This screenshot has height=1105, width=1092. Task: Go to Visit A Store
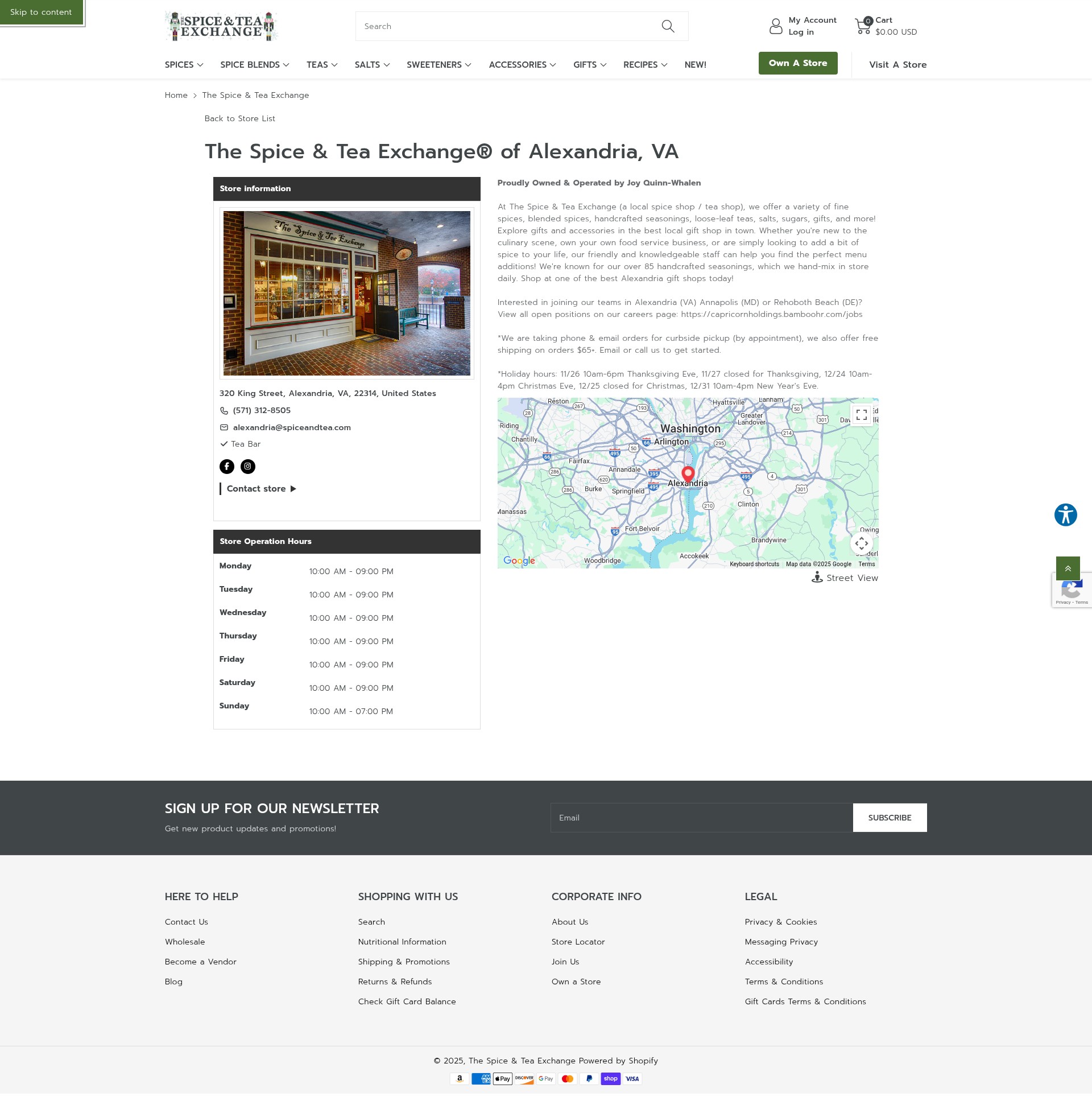[897, 65]
